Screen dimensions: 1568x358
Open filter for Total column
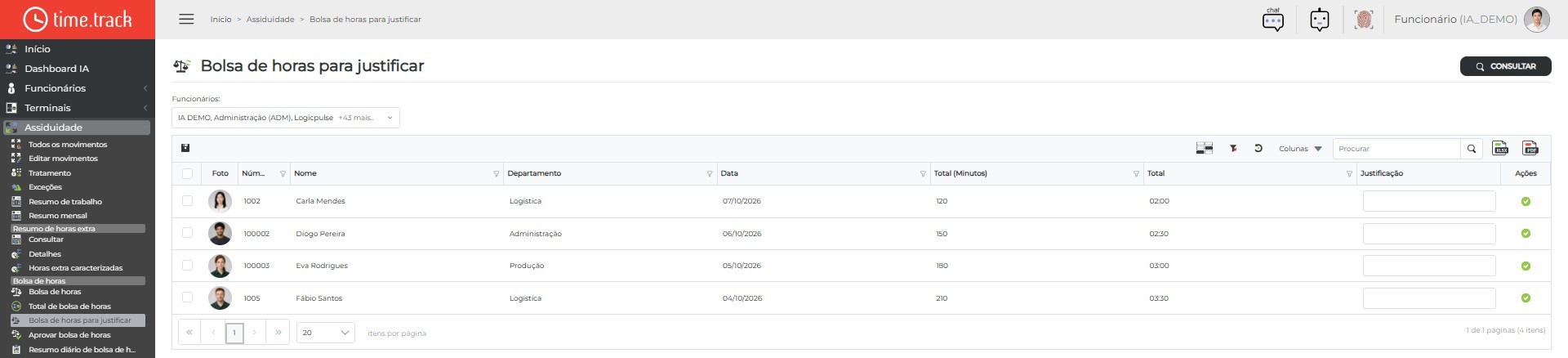(x=1349, y=174)
